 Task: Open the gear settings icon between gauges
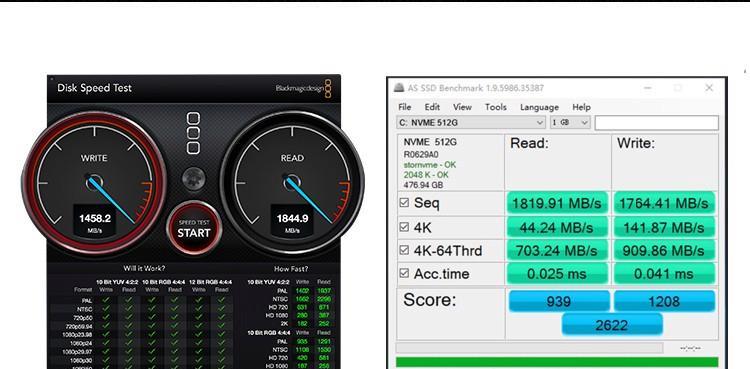pos(194,179)
